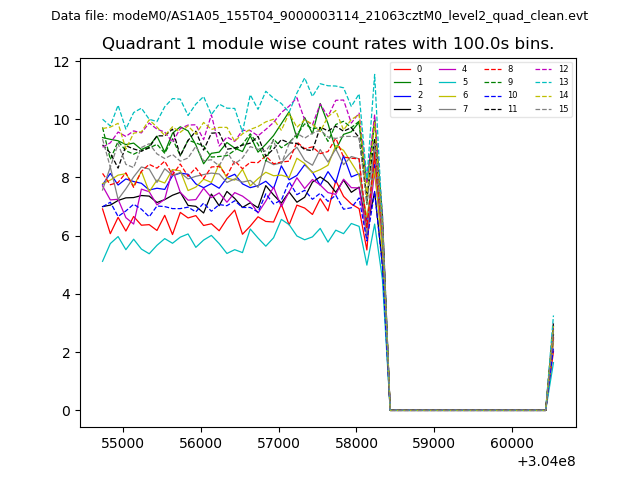Select the y-axis tick label 6
Image resolution: width=640 pixels, height=480 pixels.
[65, 236]
